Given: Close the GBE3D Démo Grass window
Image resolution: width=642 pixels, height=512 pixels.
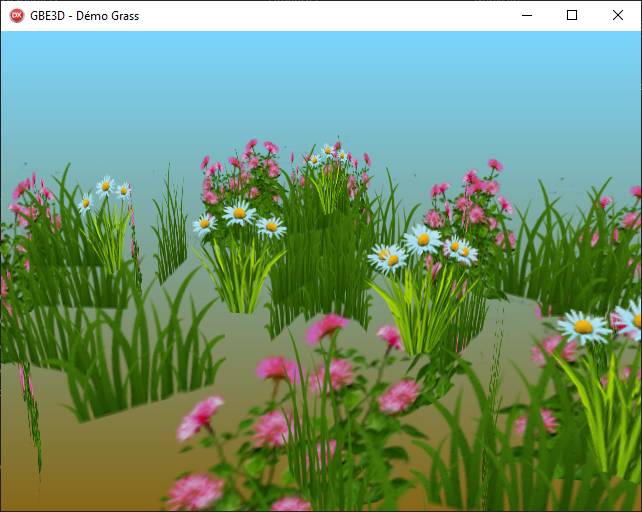Looking at the screenshot, I should [x=618, y=15].
